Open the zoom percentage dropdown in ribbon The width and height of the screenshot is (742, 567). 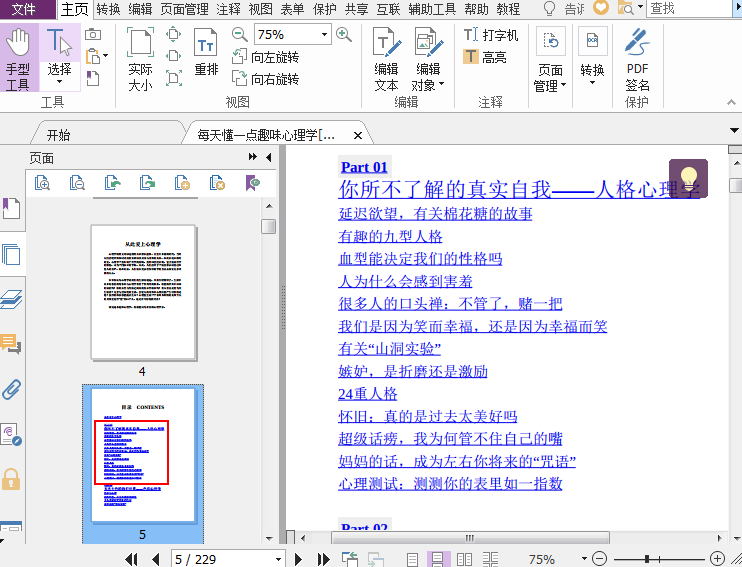click(324, 35)
